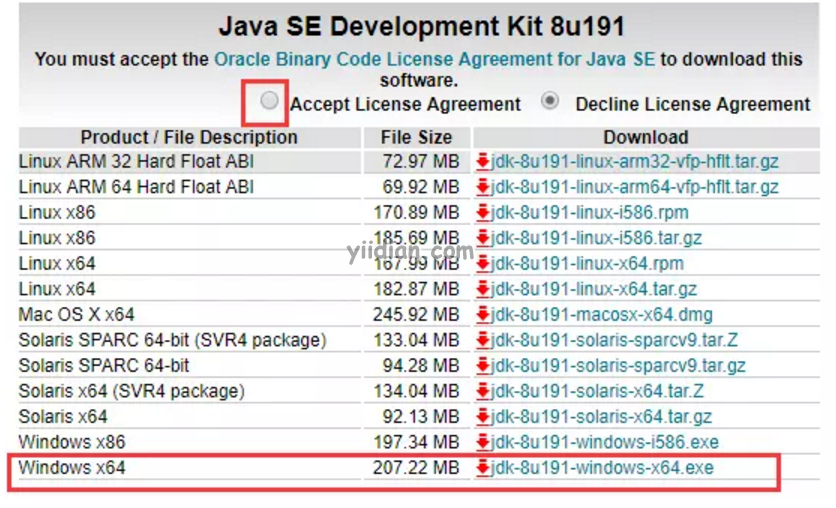Download jdk-8u191-linux-x64.rpm
836x508 pixels.
588,263
